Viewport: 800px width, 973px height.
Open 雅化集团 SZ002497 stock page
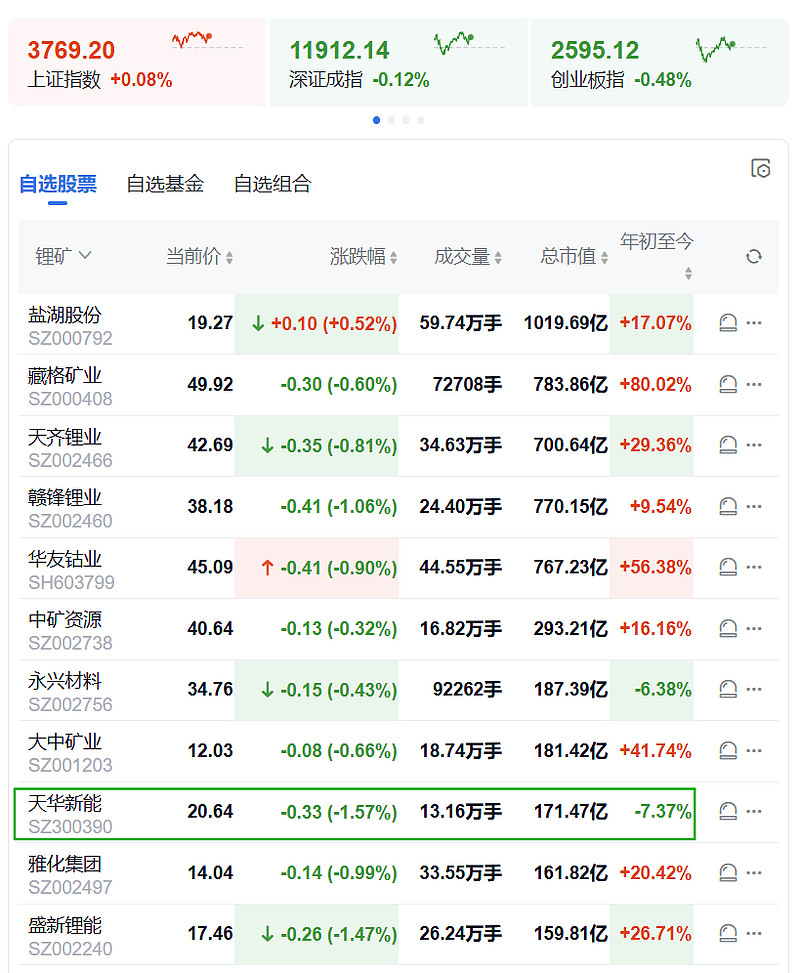point(70,876)
